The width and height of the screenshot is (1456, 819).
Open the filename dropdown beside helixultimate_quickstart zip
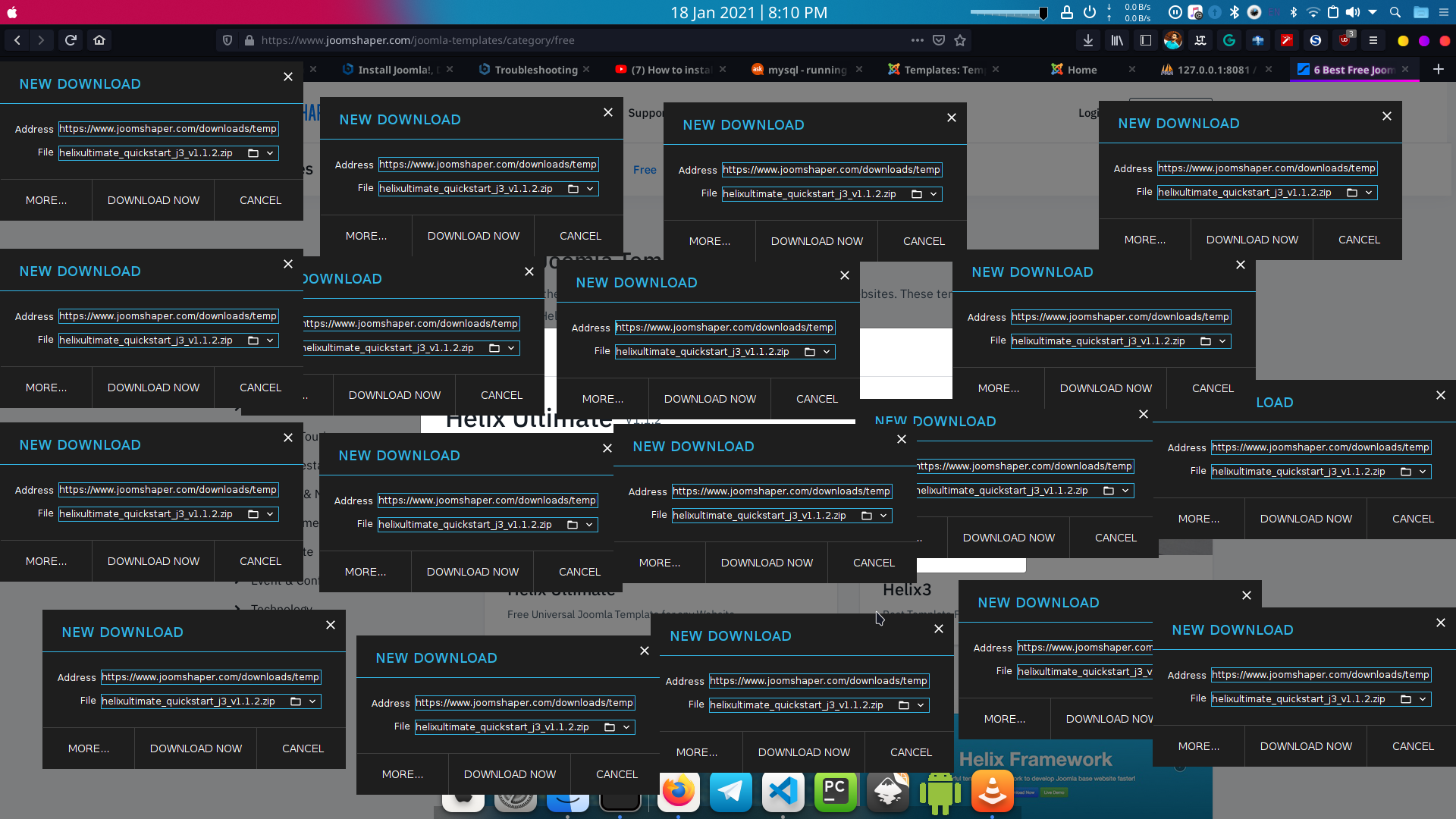coord(271,152)
